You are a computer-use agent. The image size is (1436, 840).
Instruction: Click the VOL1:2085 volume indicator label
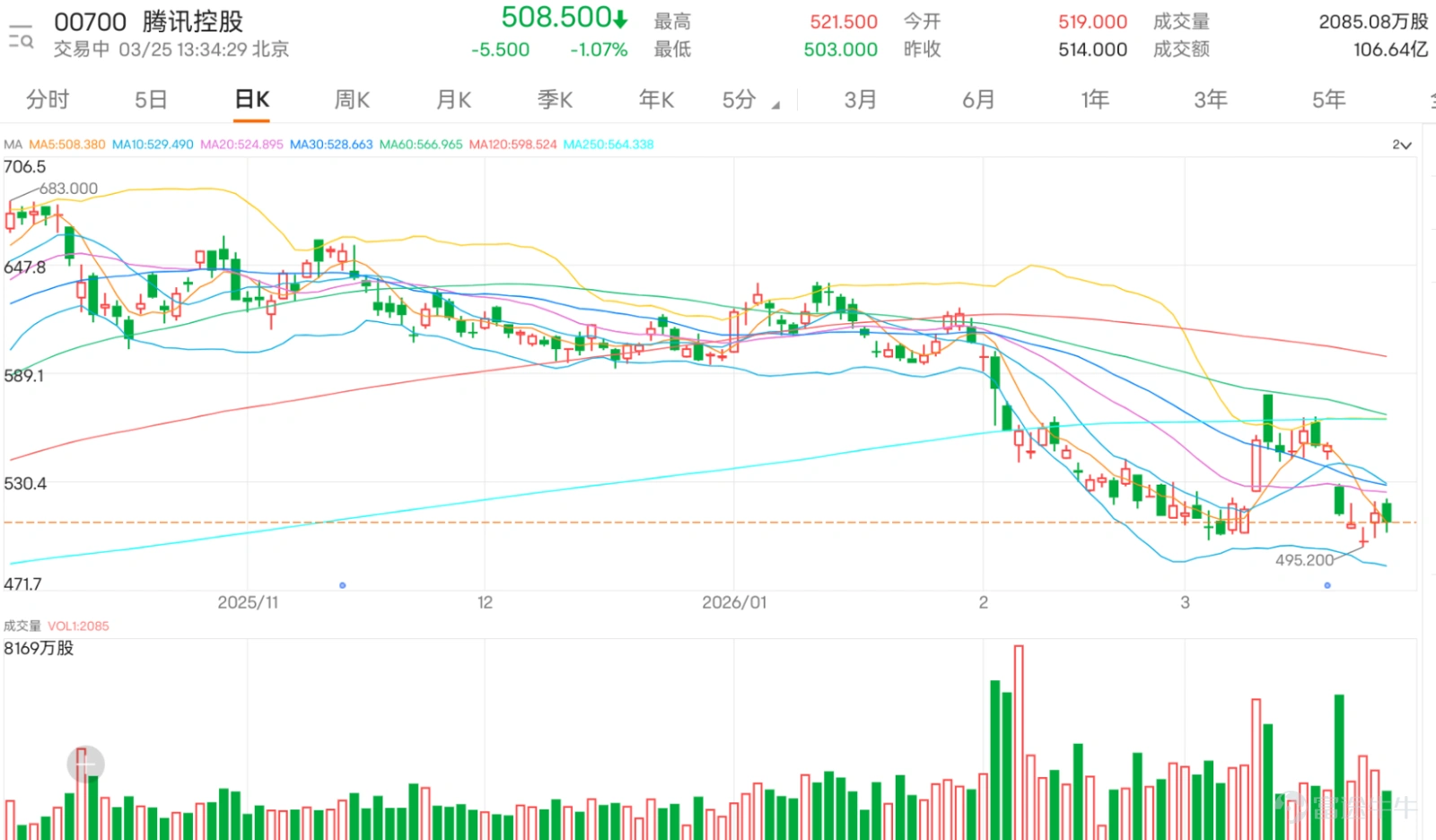[78, 626]
